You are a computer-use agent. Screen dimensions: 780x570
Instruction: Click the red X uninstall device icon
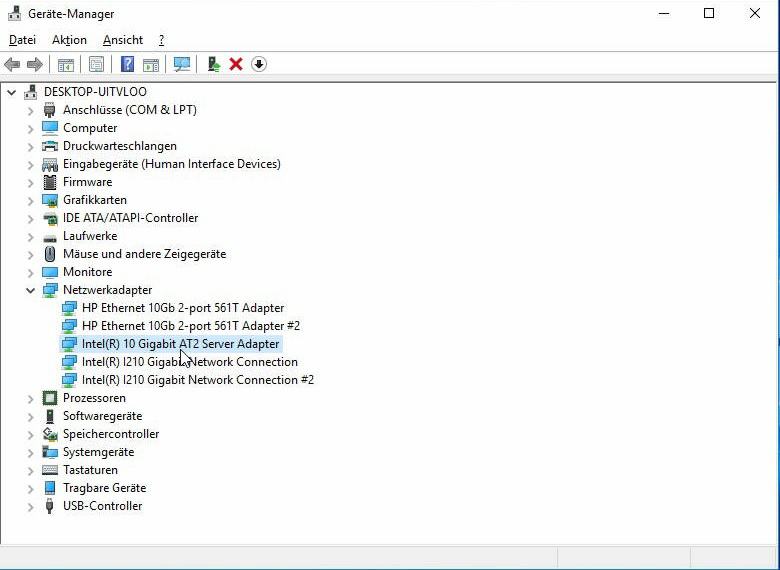(x=236, y=64)
